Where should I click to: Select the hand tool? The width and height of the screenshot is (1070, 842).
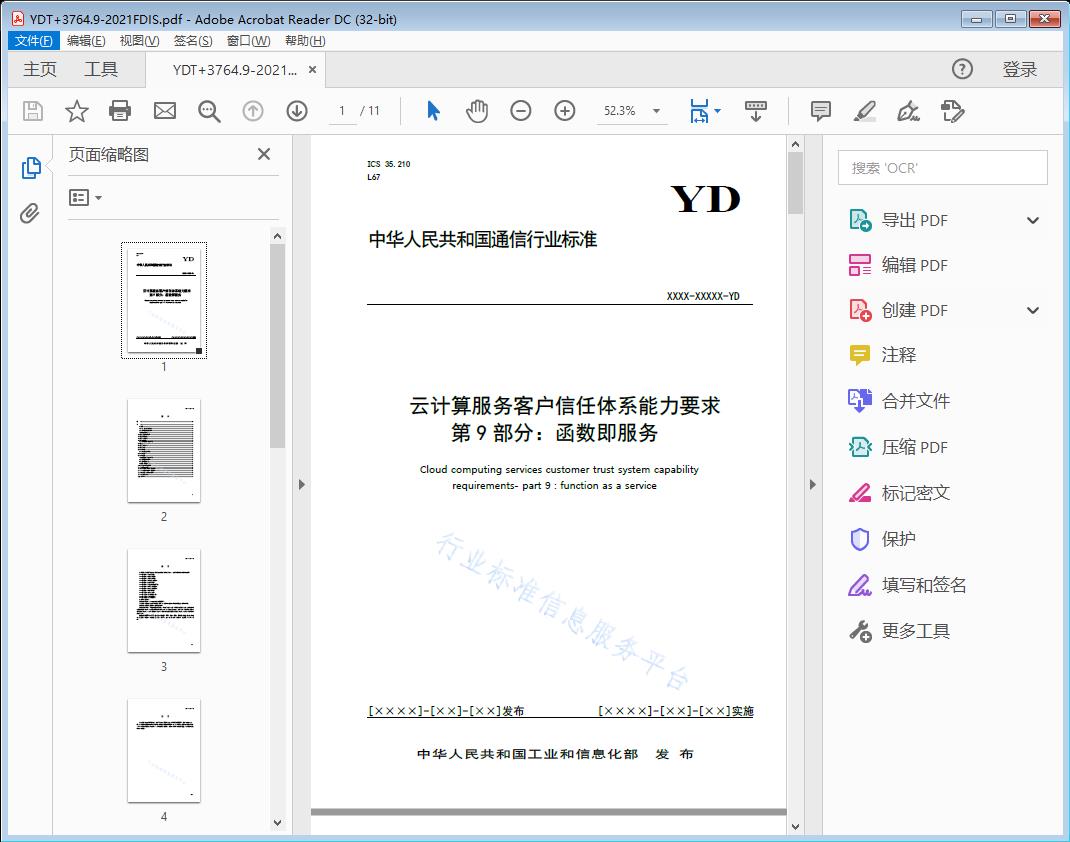click(x=477, y=111)
